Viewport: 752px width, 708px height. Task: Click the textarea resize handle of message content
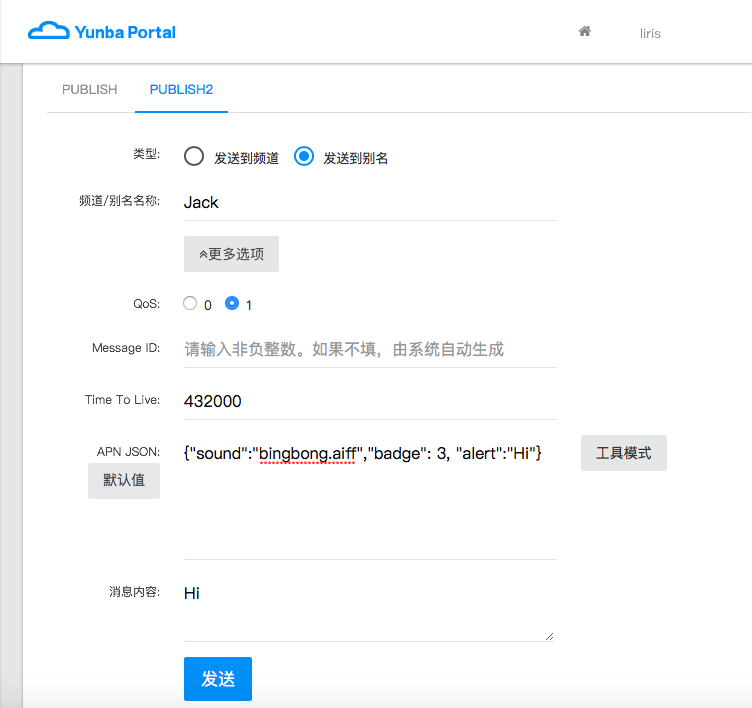click(550, 637)
